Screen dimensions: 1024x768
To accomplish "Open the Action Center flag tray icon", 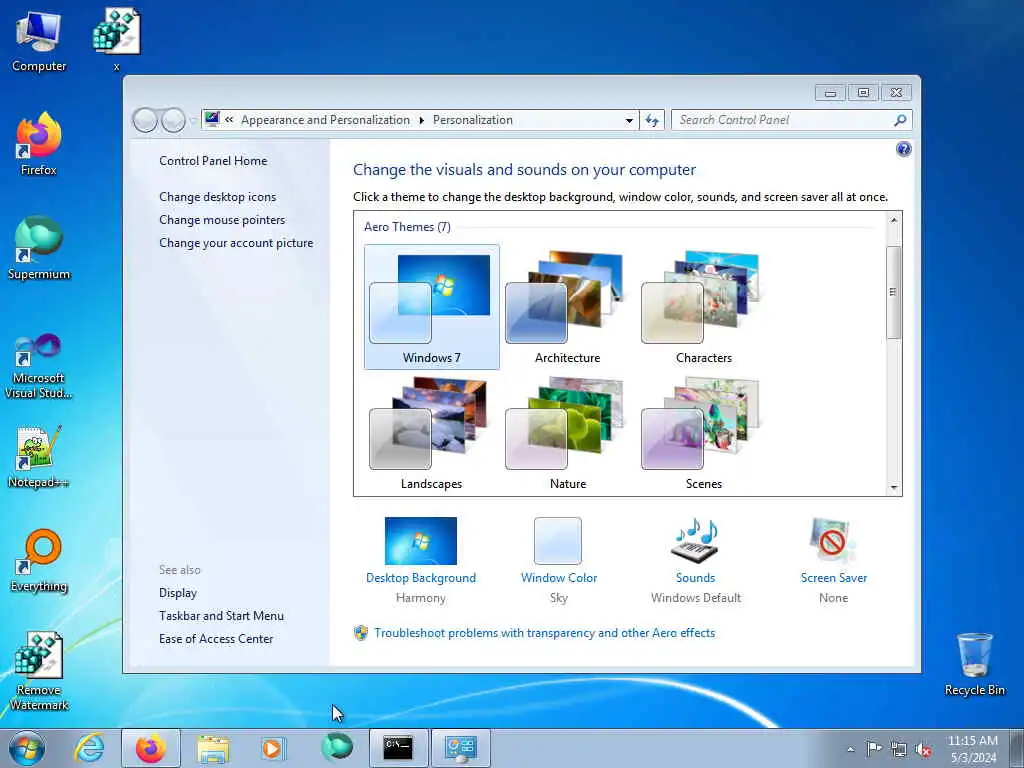I will (874, 749).
